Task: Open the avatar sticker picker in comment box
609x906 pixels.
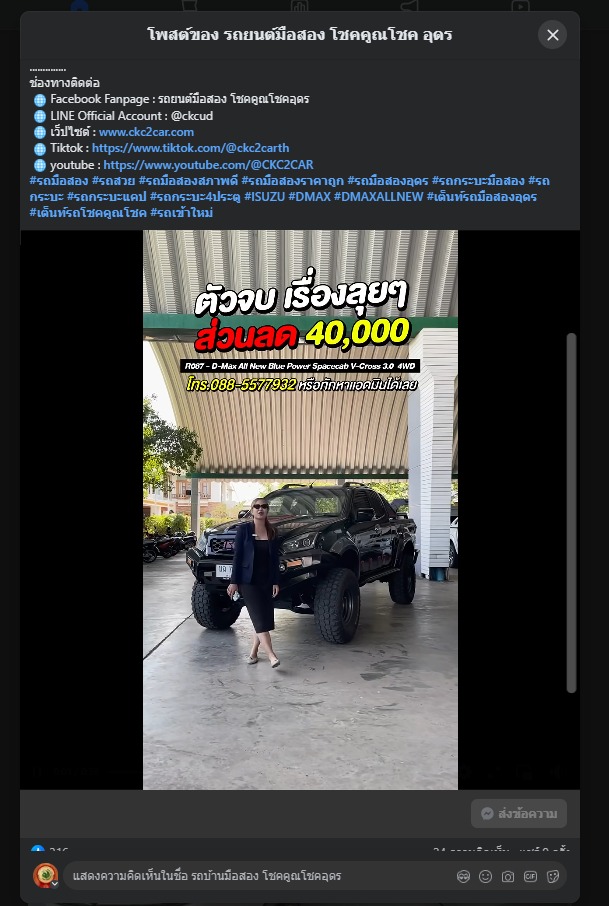Action: (463, 876)
